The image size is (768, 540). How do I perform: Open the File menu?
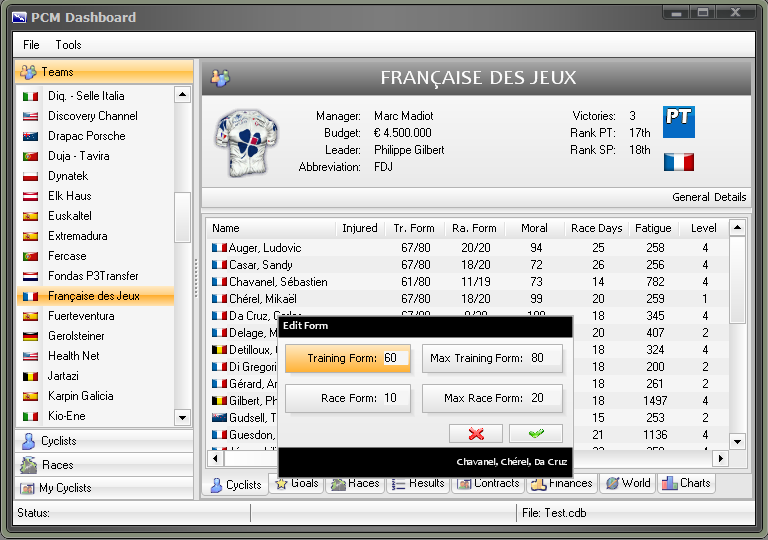point(31,45)
